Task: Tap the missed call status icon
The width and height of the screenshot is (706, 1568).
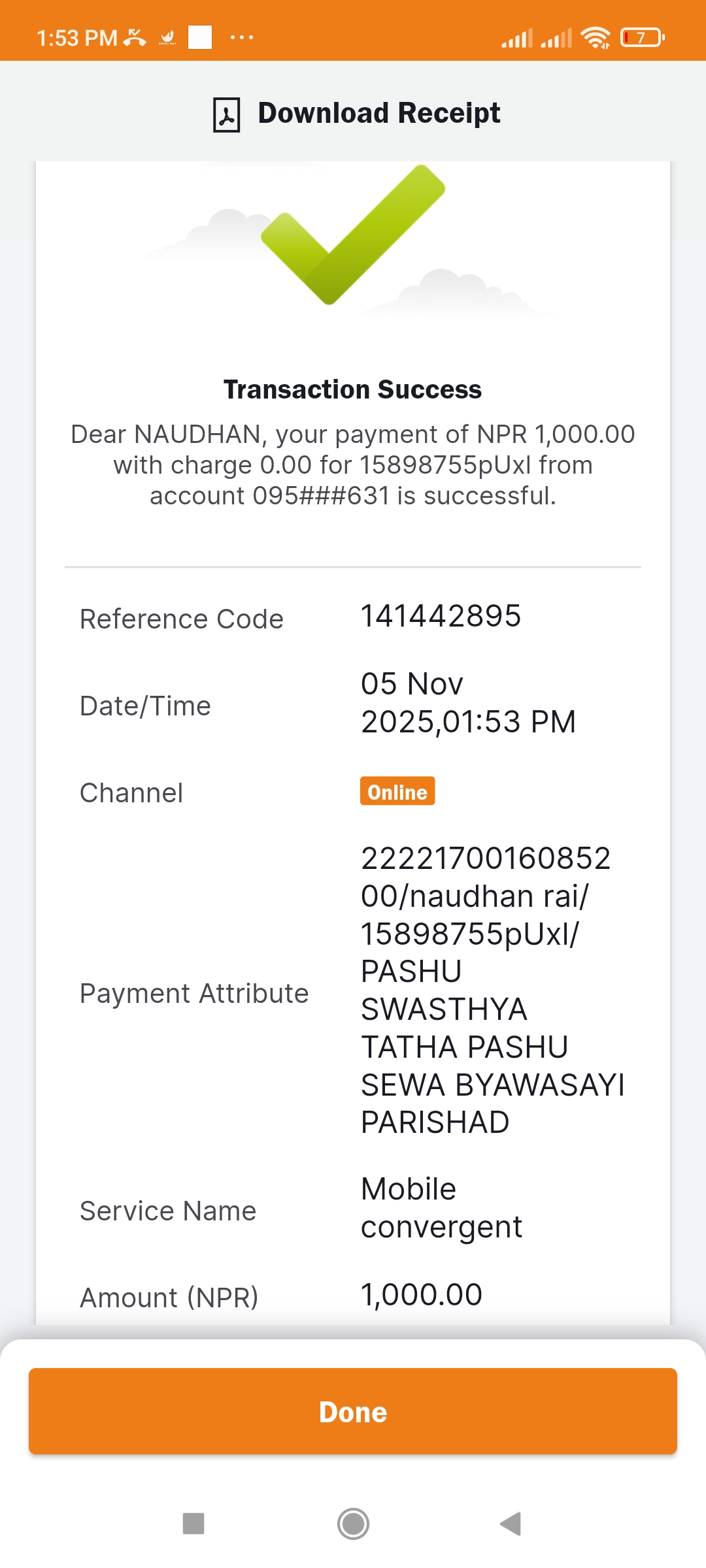Action: [135, 38]
